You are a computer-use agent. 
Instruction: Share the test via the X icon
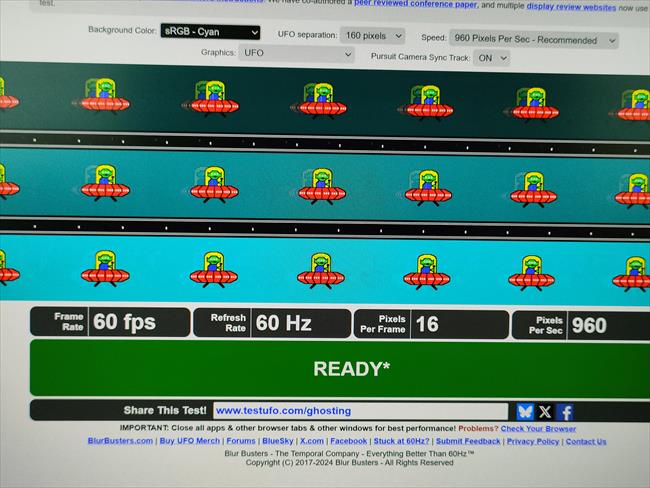tap(545, 412)
